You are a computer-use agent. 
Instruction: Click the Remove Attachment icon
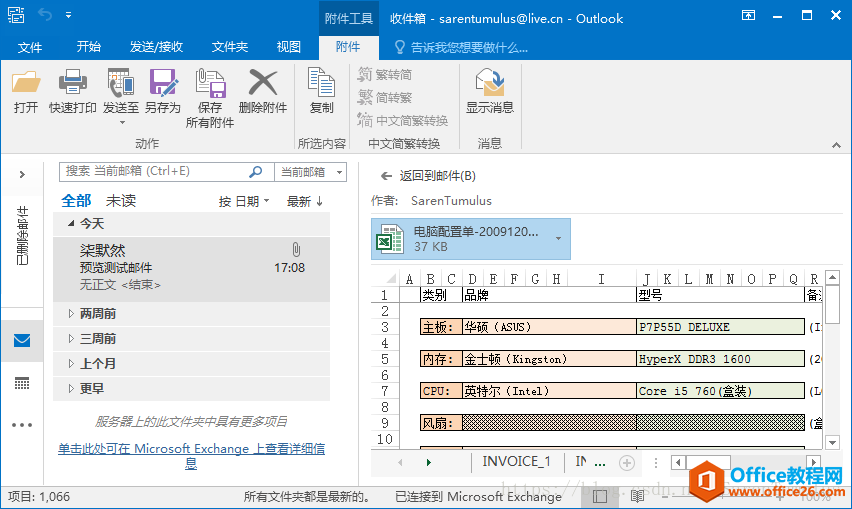pos(263,84)
